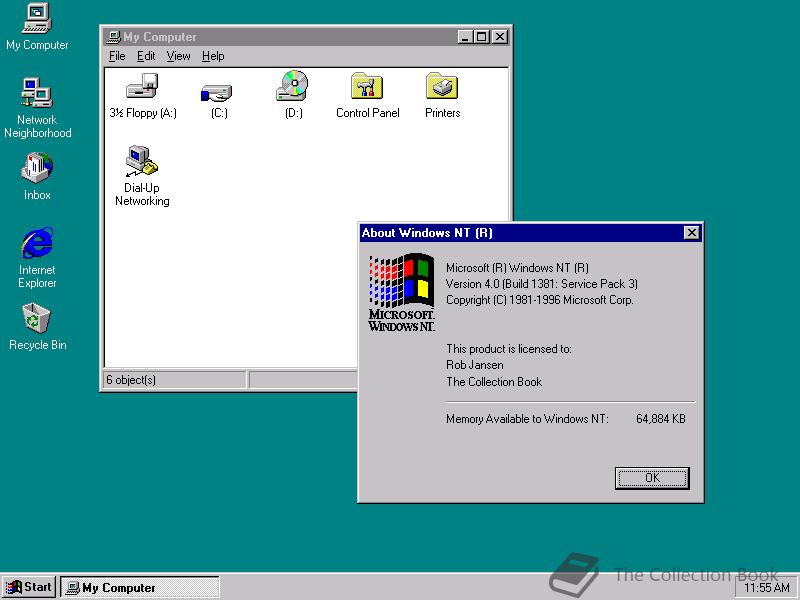
Task: Click the My Computer title bar system icon
Action: point(113,37)
